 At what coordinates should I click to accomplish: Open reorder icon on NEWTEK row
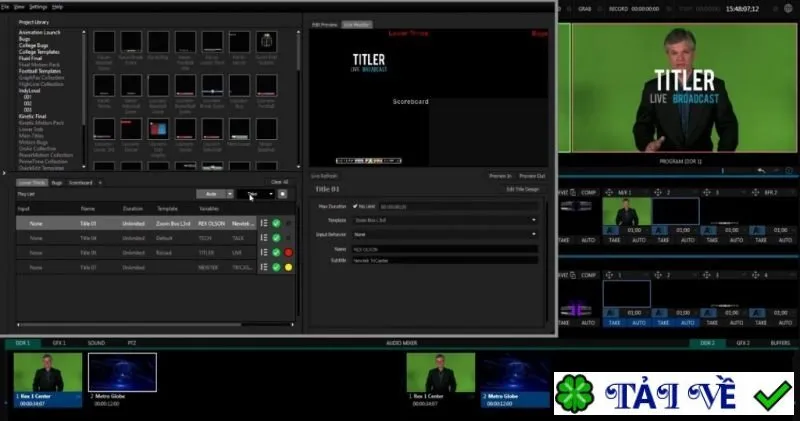[x=264, y=267]
